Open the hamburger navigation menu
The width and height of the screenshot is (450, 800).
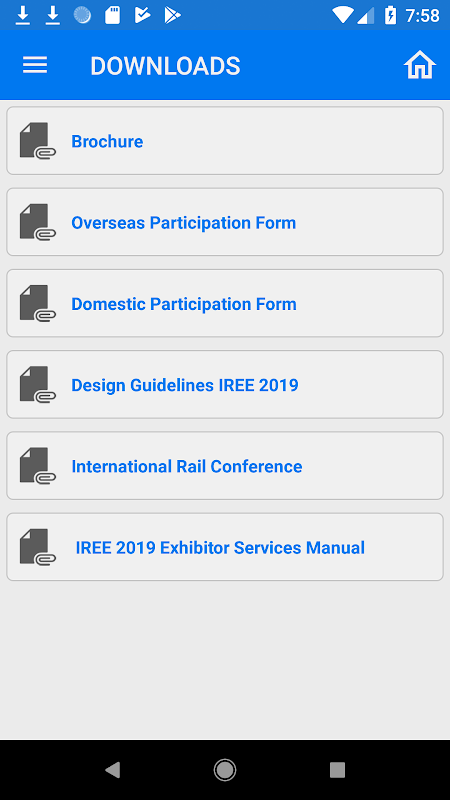click(x=35, y=65)
